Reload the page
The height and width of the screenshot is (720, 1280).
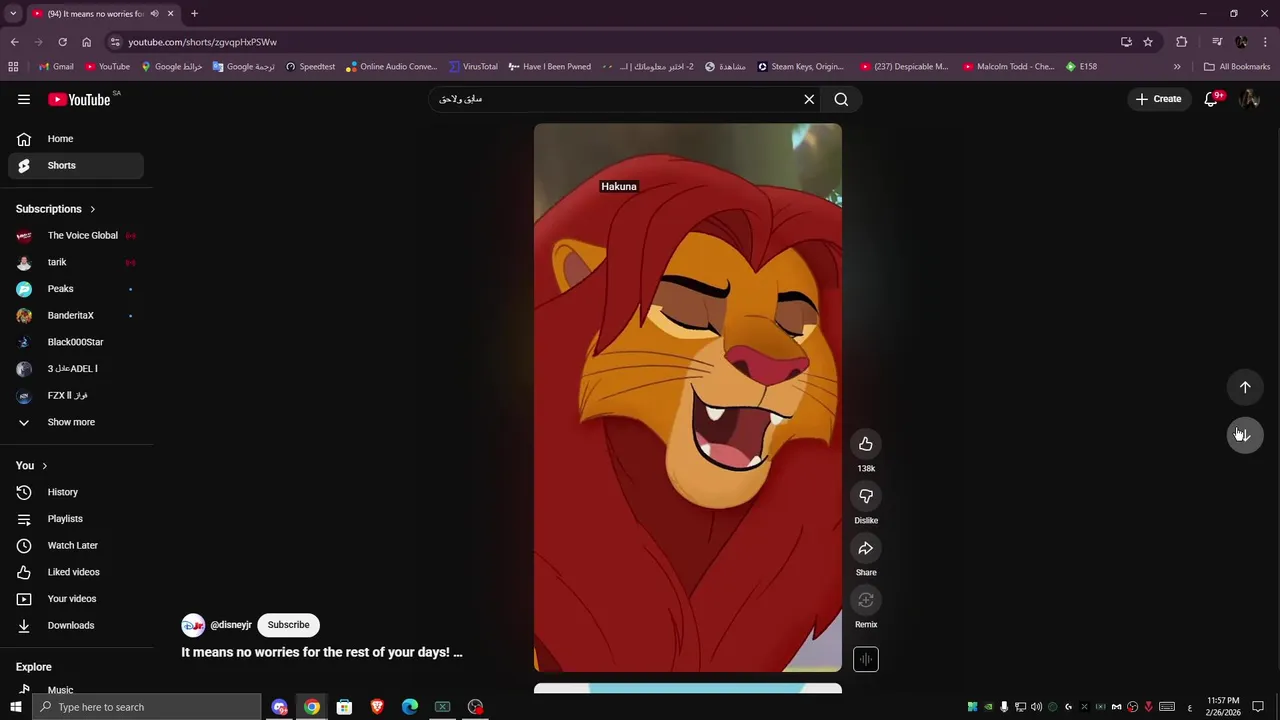pyautogui.click(x=62, y=42)
